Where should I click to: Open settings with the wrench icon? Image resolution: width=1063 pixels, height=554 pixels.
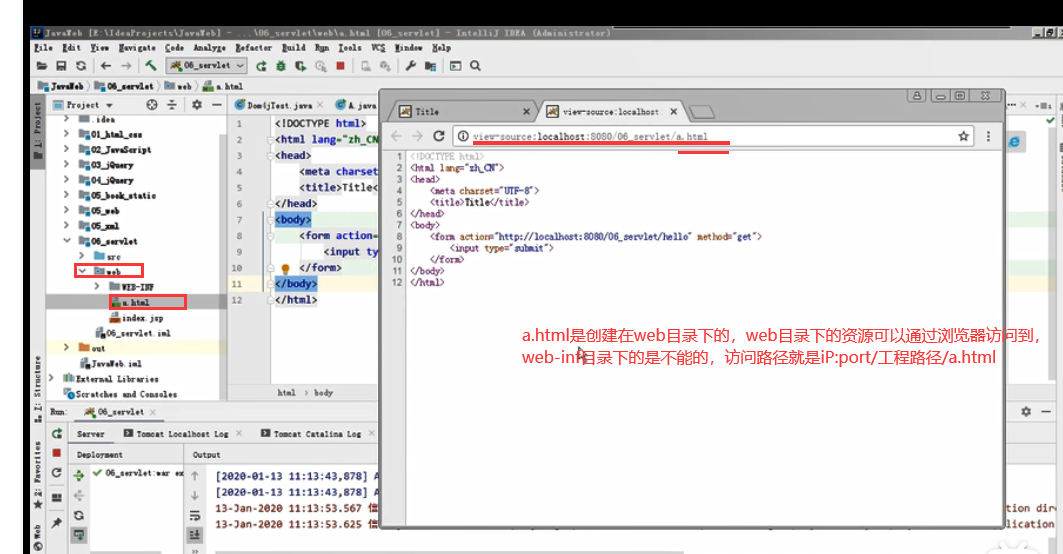[410, 66]
